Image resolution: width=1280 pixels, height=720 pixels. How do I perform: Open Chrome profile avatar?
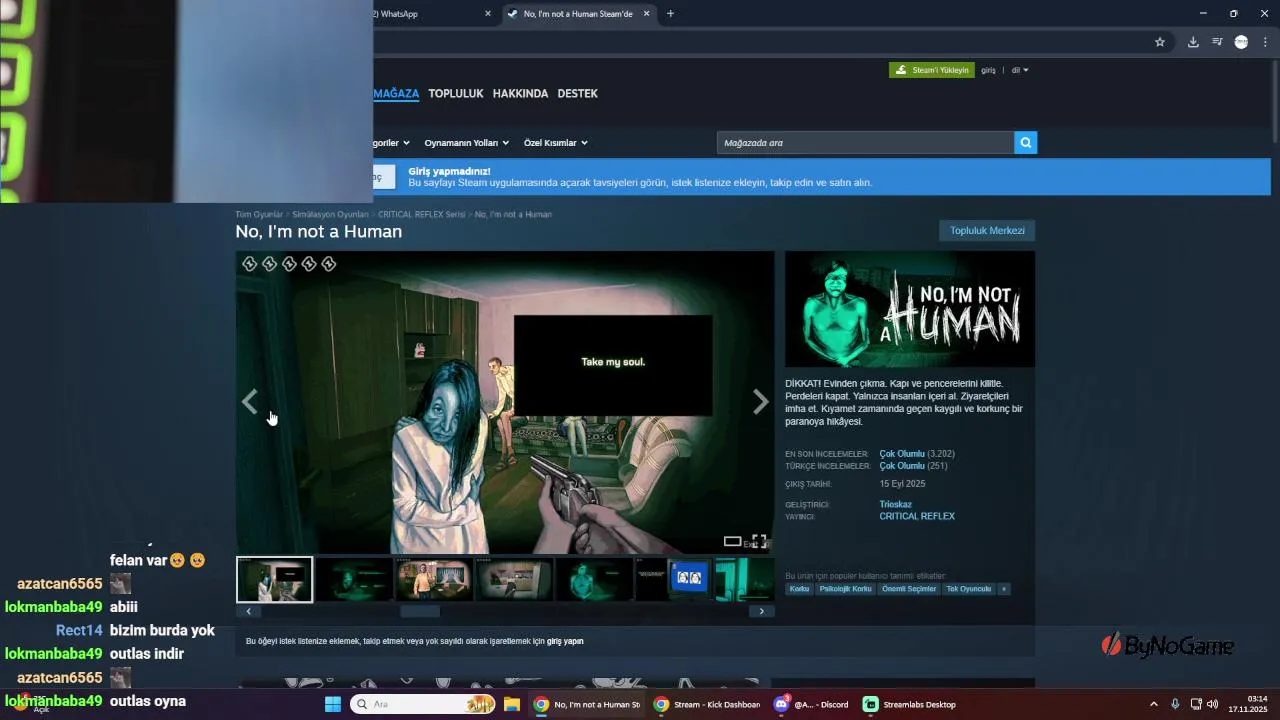click(x=1241, y=42)
